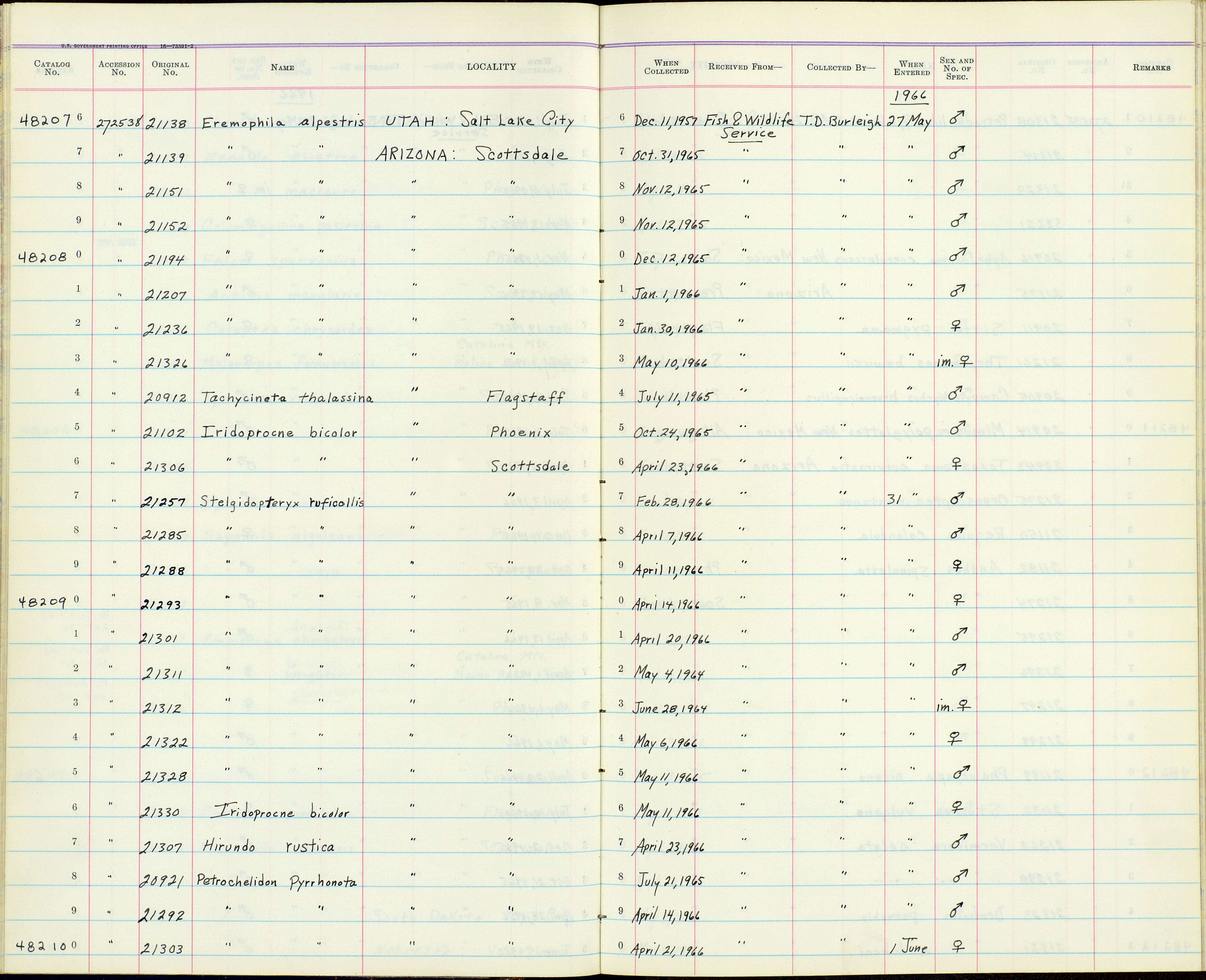Click the "Accession No." column header
1206x980 pixels.
point(119,68)
